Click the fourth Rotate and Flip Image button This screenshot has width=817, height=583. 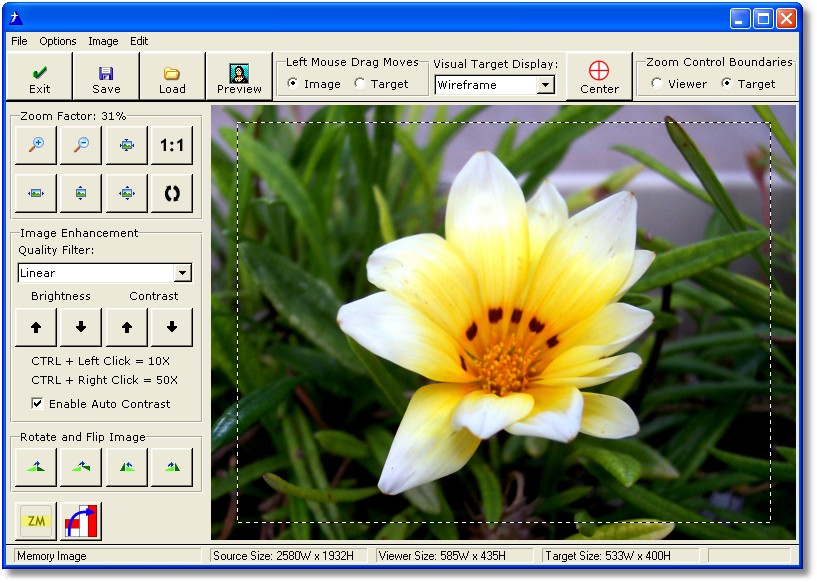coord(172,467)
